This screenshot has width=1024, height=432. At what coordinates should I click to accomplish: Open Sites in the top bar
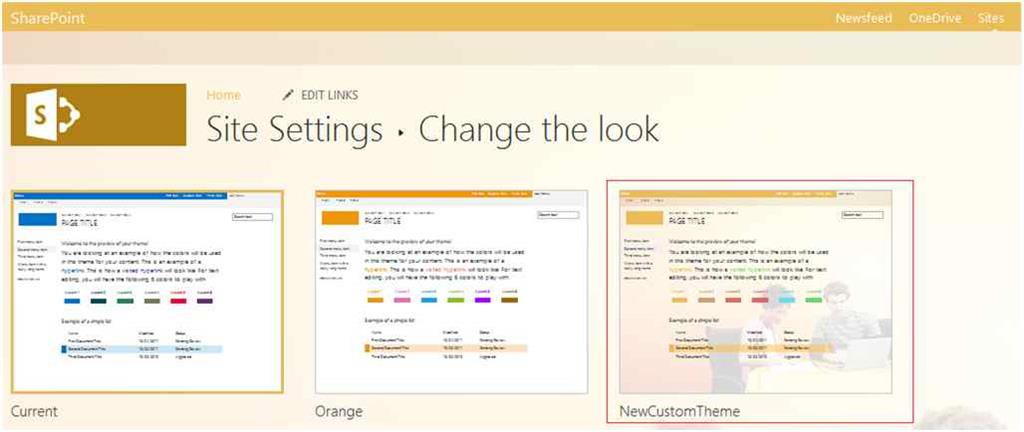pyautogui.click(x=991, y=18)
